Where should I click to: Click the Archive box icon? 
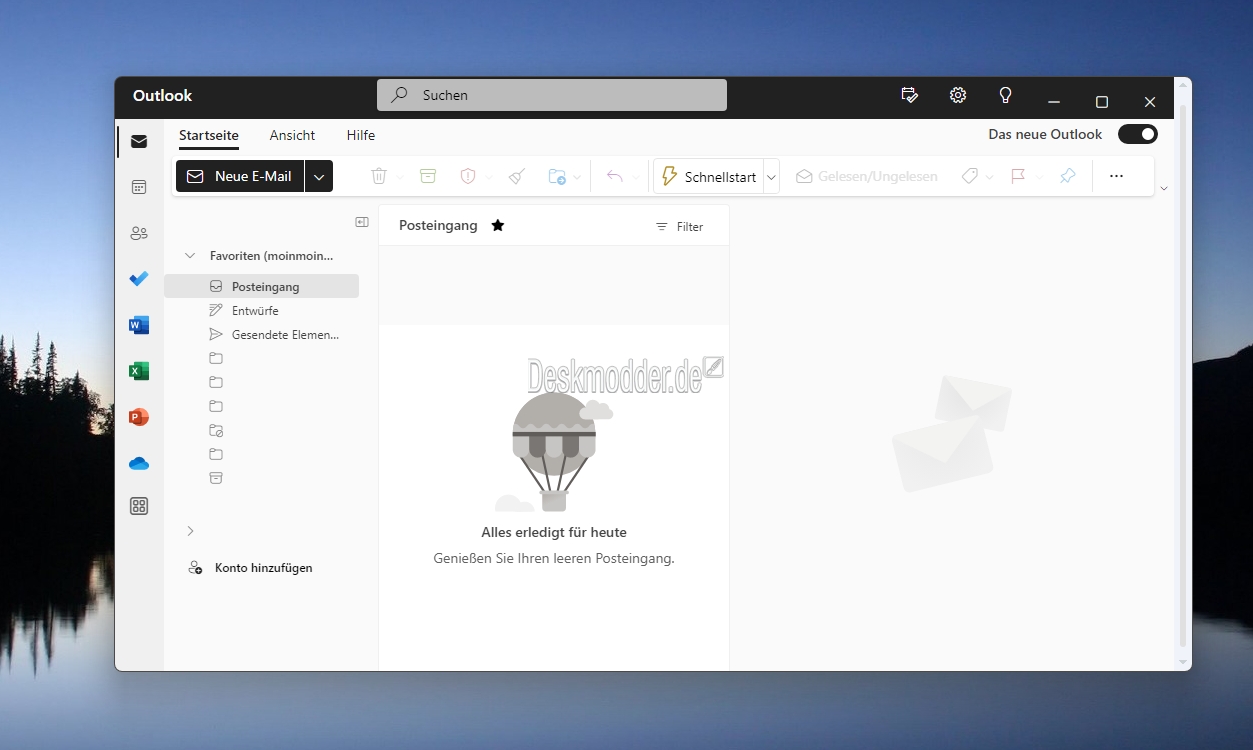point(428,176)
